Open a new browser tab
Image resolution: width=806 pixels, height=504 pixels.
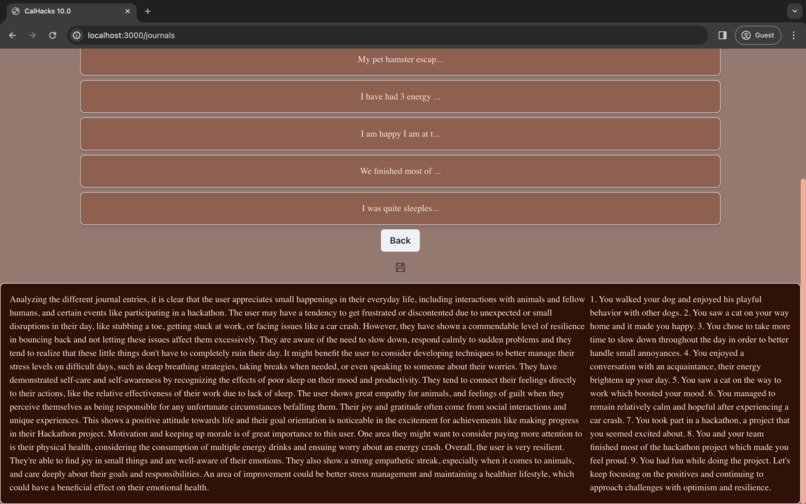tap(148, 11)
